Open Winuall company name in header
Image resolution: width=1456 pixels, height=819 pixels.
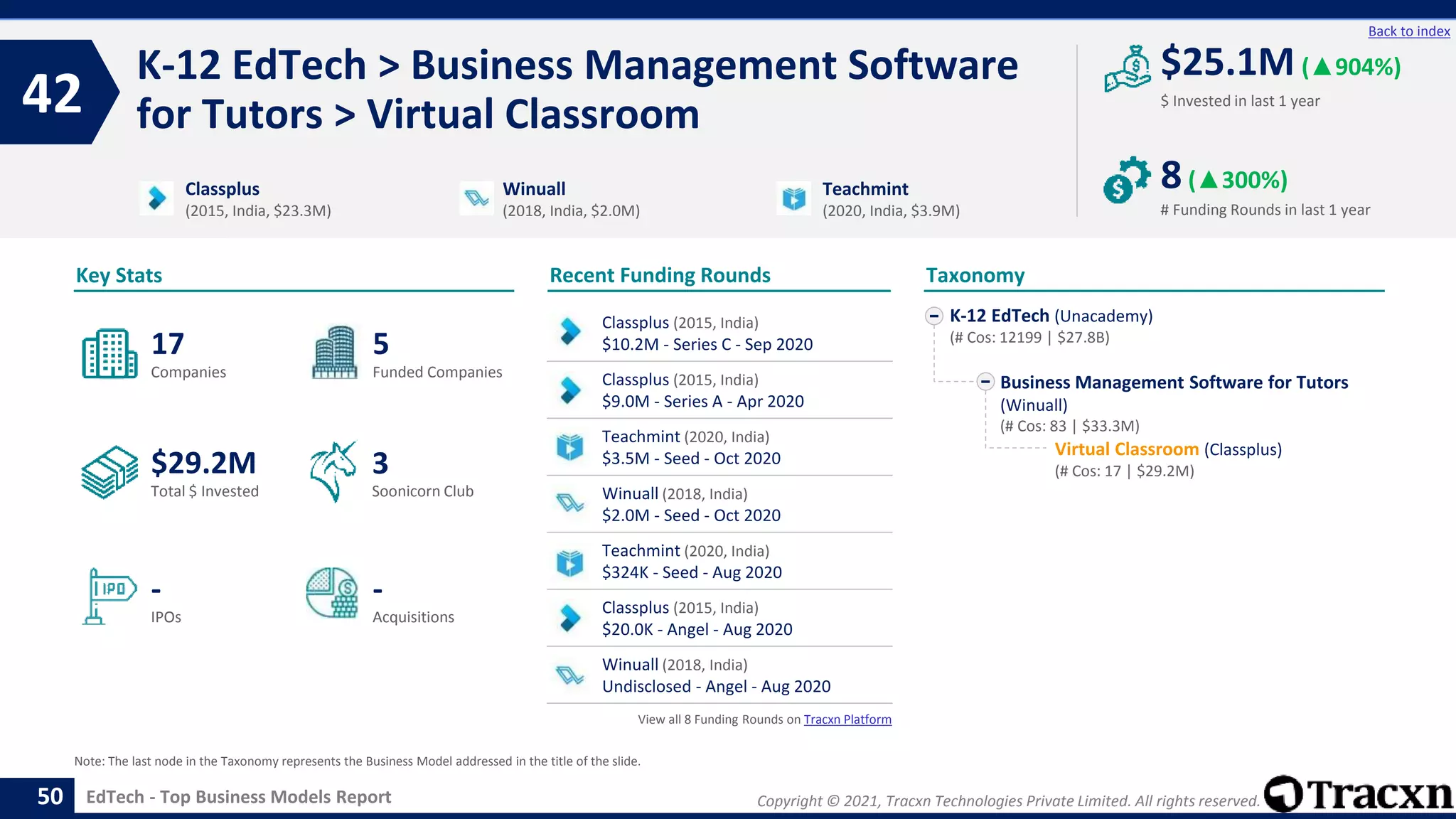[534, 189]
